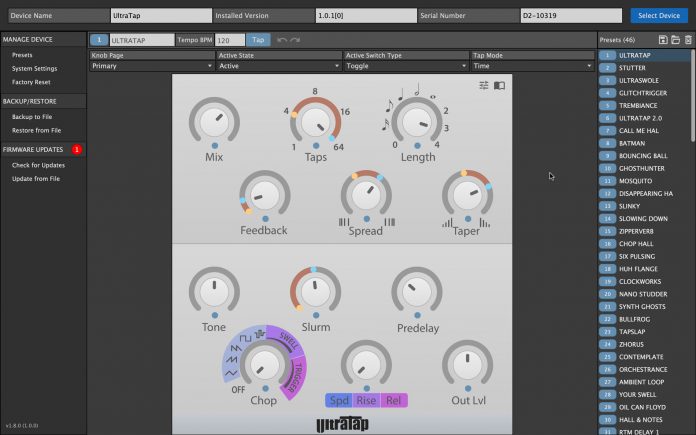Open preset folder icon in Presets panel

pos(675,39)
